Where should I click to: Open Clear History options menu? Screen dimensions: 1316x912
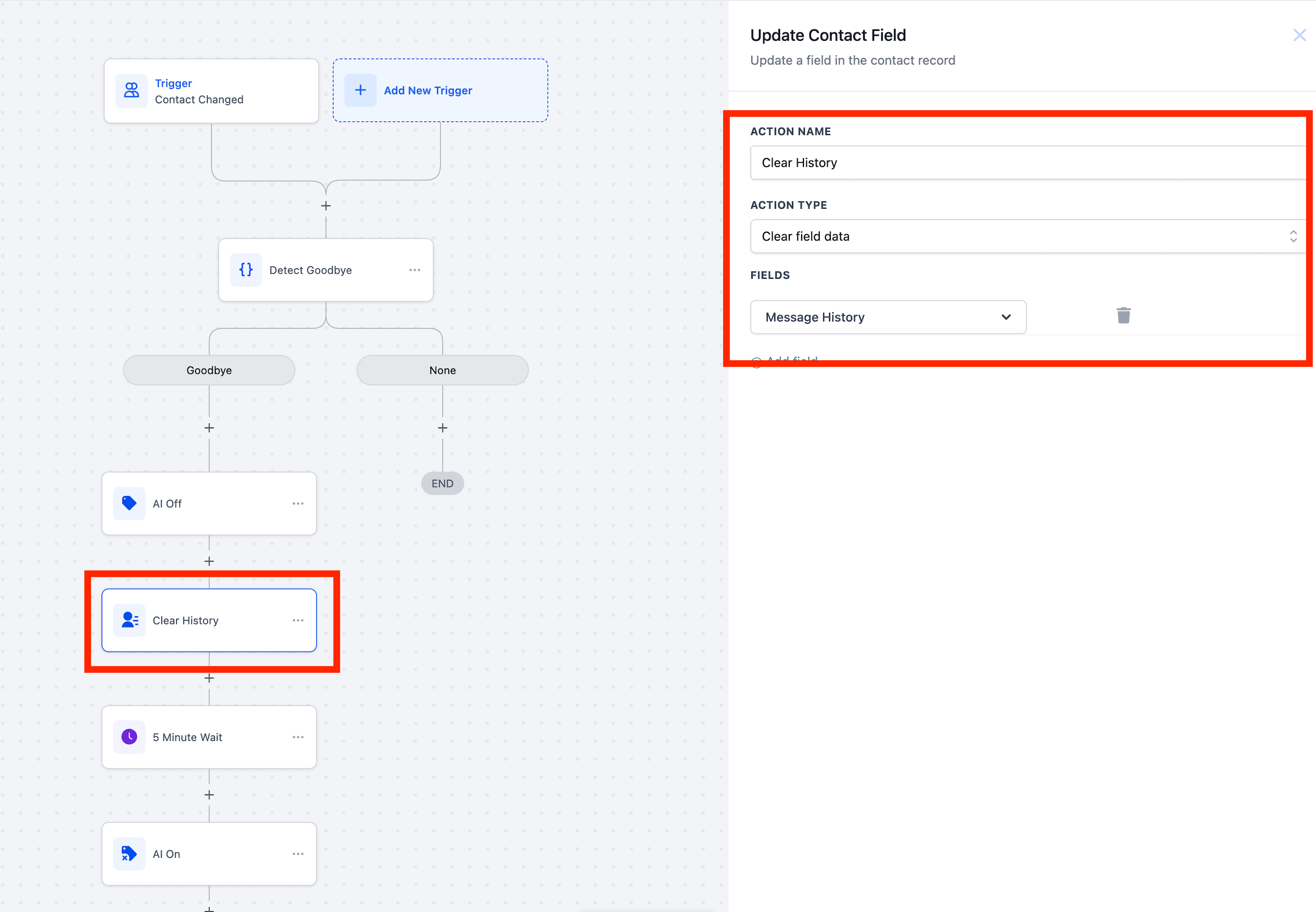(298, 620)
